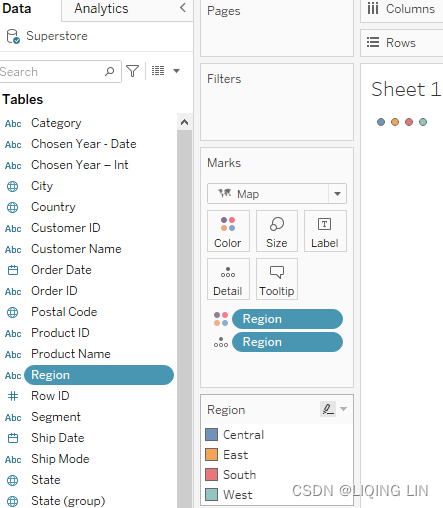Click the Tooltip mark button
443x508 pixels.
[x=277, y=279]
